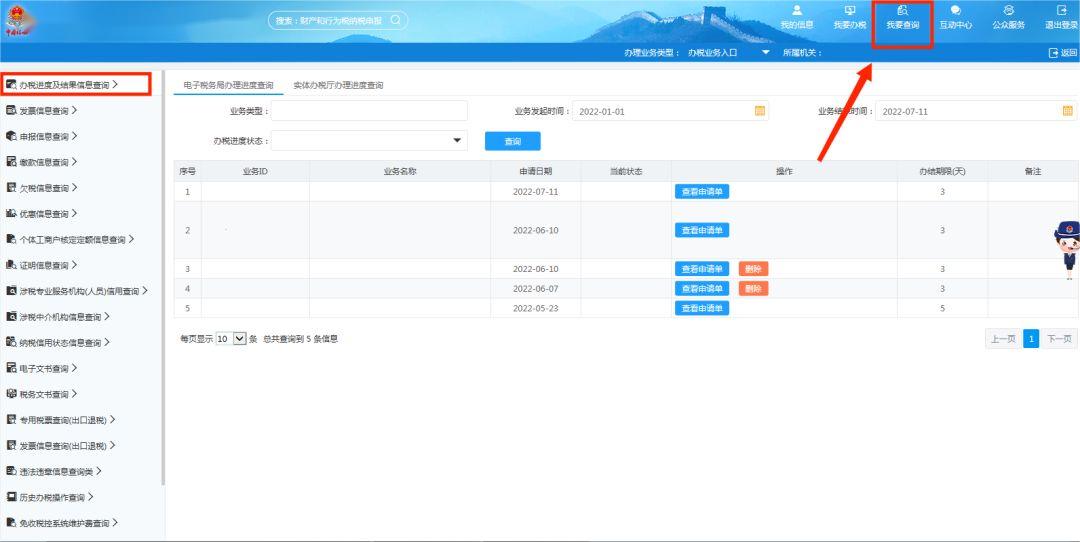Image resolution: width=1080 pixels, height=542 pixels.
Task: Click orange 删除 button in row 3
Action: 754,269
